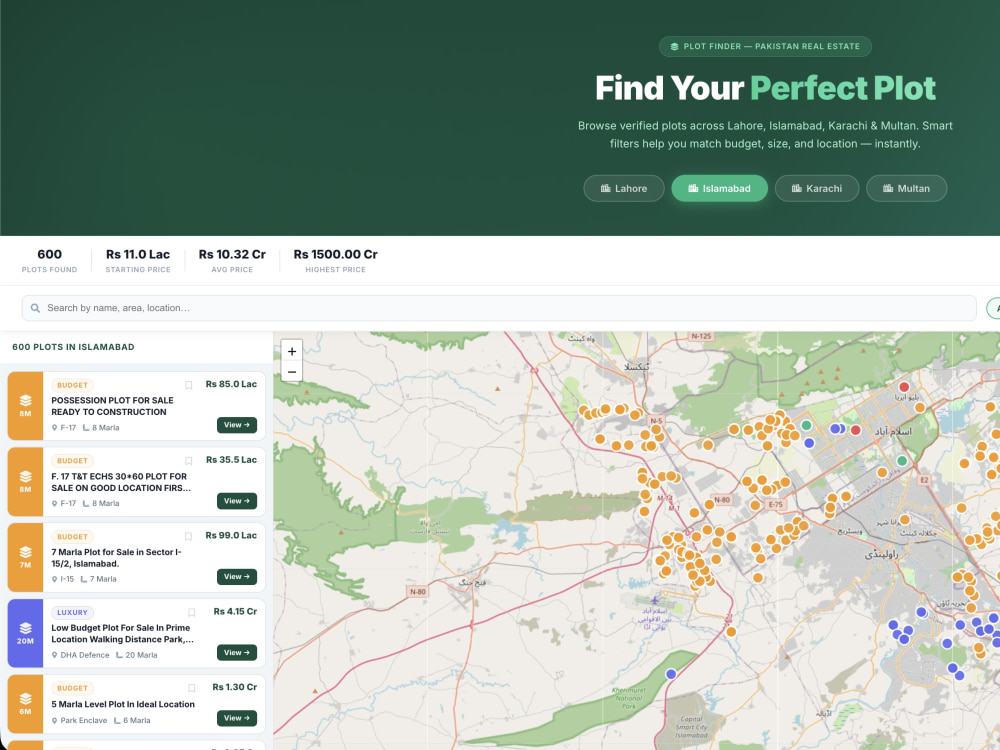
Task: Click location pin icon next to Park Enclave
Action: click(x=54, y=721)
